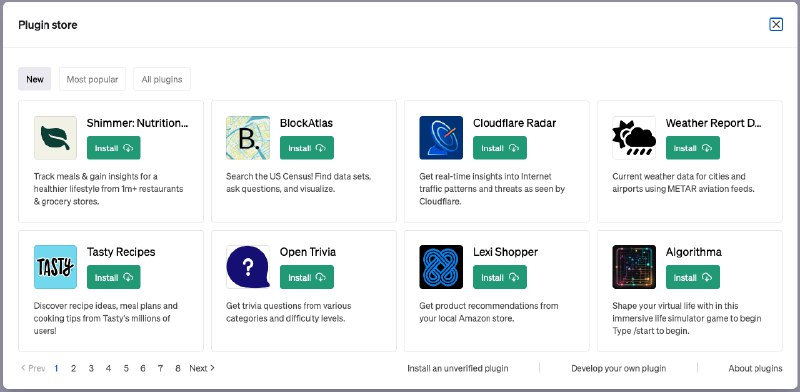Select page 8 in pagination
This screenshot has width=800, height=392.
point(178,368)
